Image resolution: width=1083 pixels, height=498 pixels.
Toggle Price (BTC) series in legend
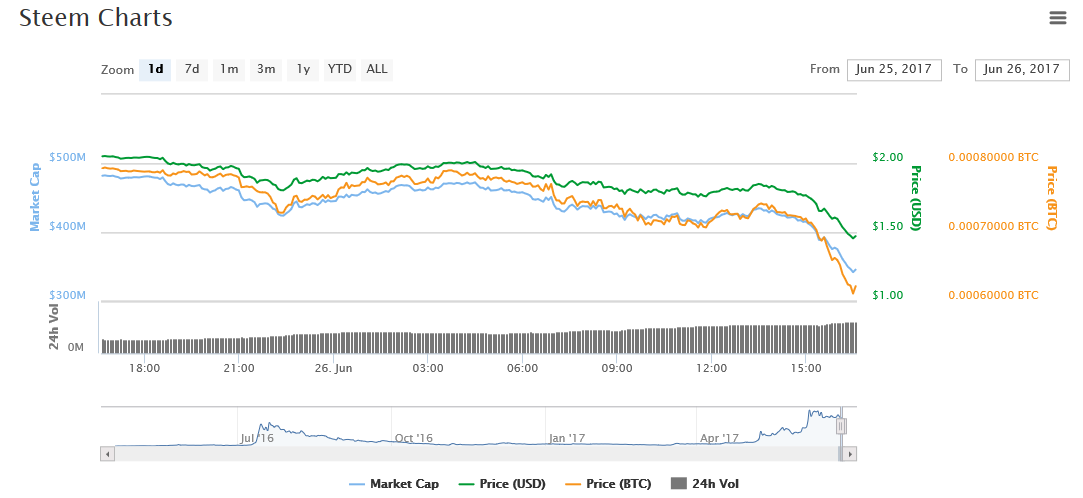point(608,484)
